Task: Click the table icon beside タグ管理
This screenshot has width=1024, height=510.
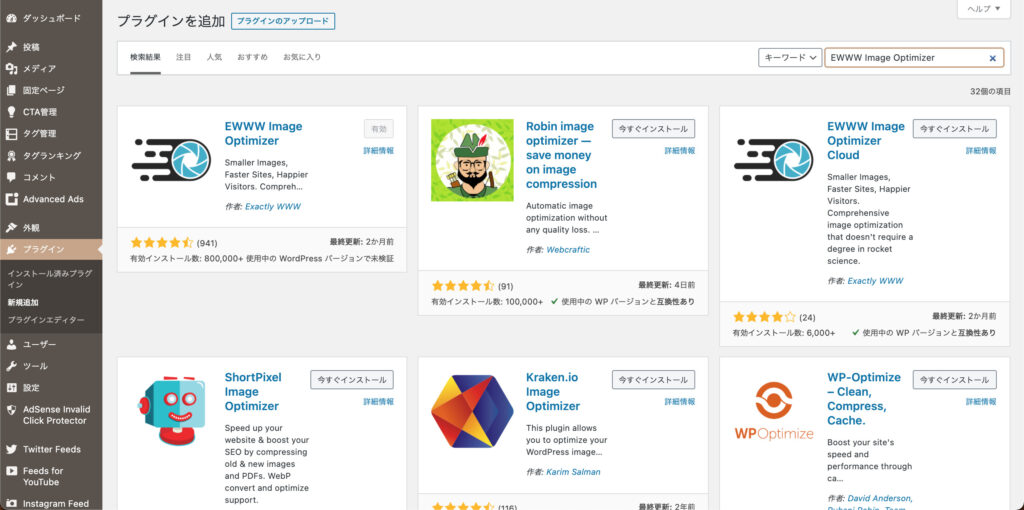Action: 10,134
